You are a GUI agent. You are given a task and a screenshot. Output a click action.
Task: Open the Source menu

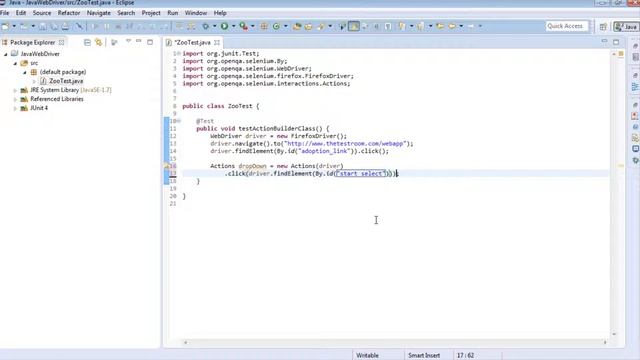coord(42,13)
